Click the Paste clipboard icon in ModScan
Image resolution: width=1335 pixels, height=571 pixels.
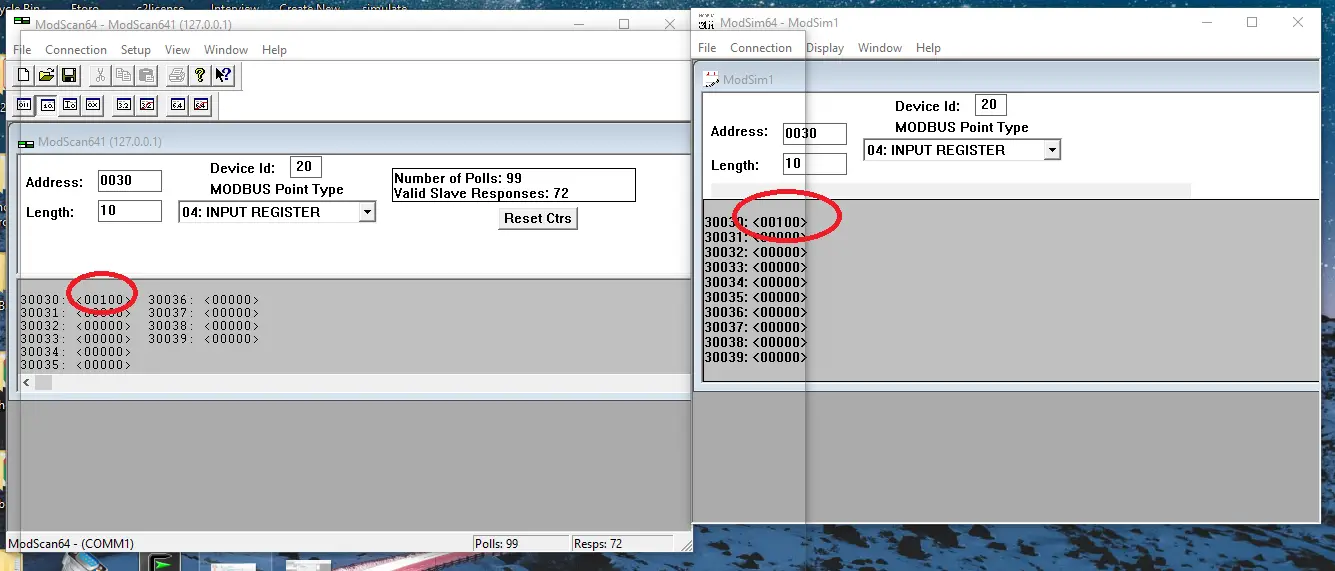(x=146, y=75)
